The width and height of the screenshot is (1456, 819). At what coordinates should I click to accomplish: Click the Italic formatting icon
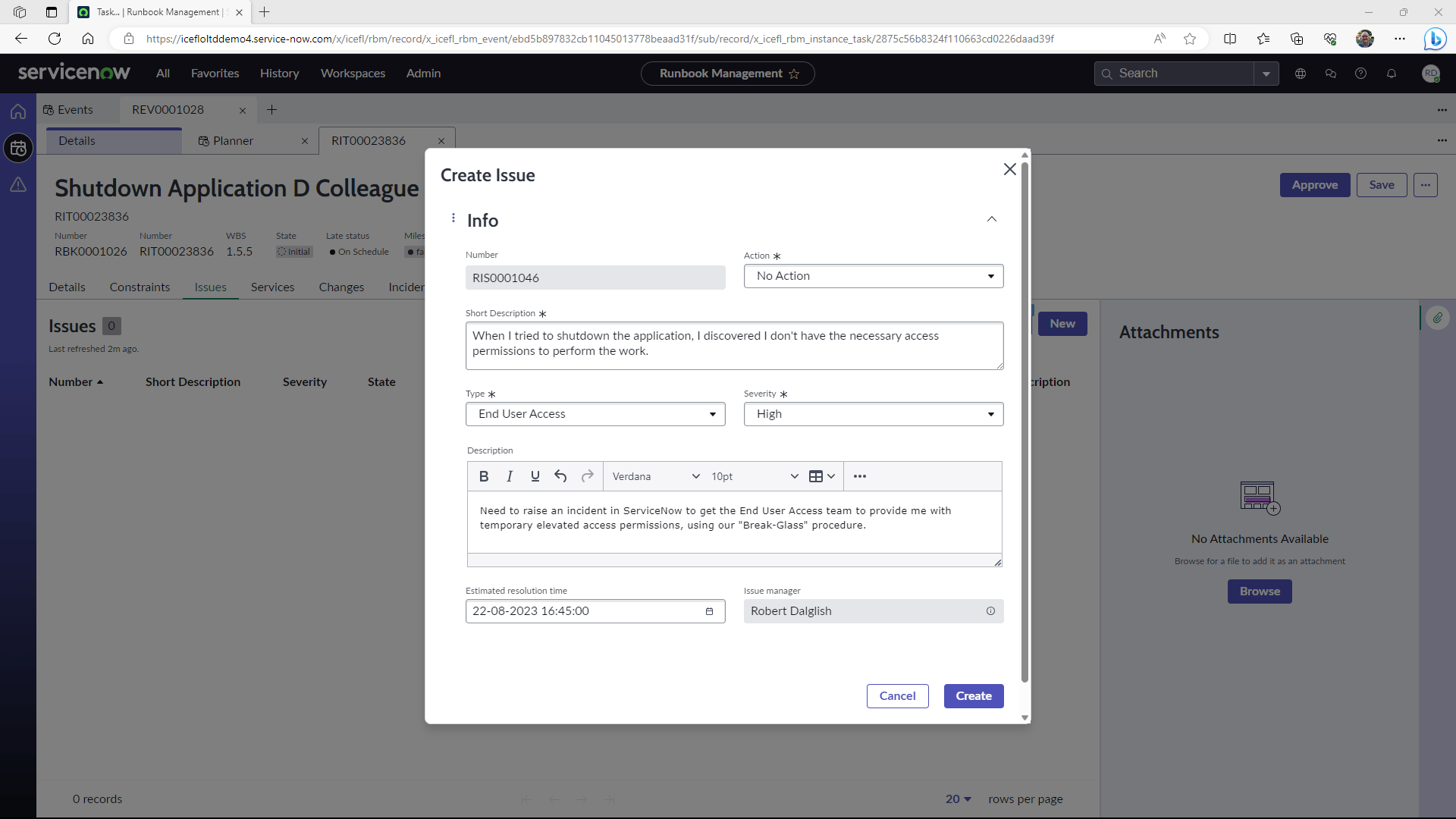(x=510, y=476)
